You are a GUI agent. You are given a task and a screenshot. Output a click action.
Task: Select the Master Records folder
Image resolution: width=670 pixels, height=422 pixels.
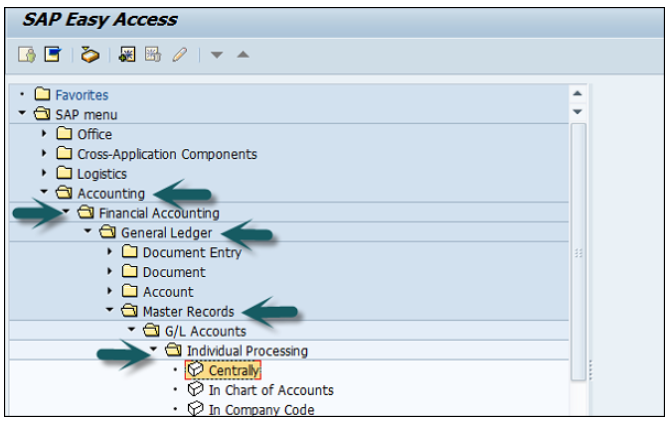188,311
